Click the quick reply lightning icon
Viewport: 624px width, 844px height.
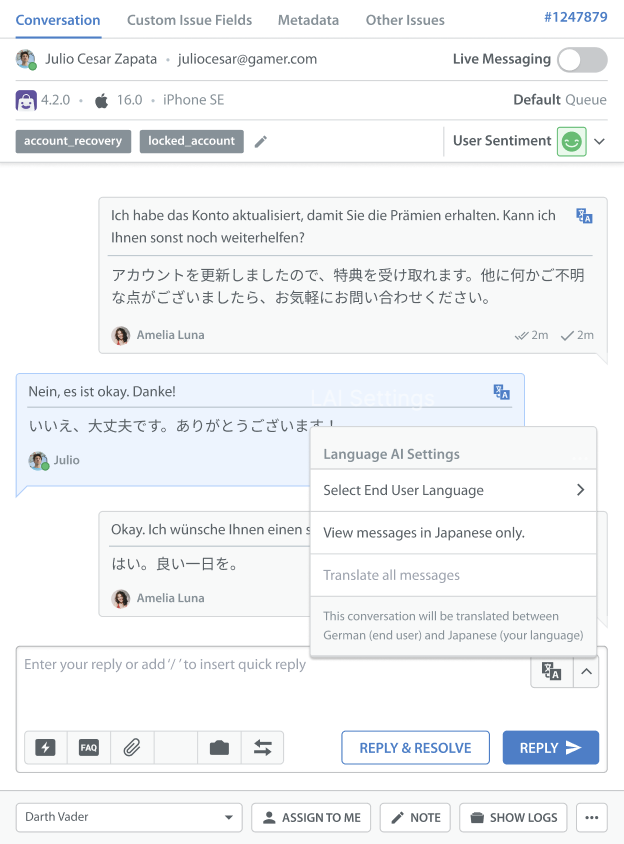tap(45, 748)
